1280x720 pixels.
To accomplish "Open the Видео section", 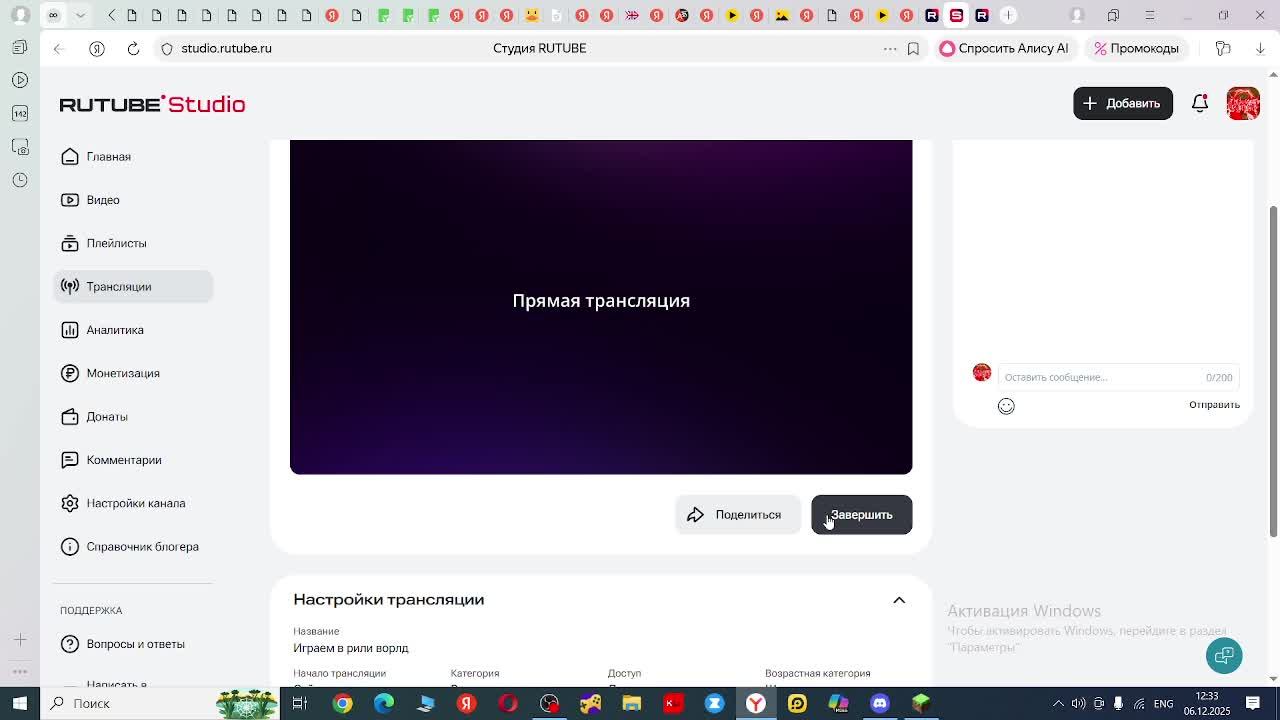I will pos(133,200).
